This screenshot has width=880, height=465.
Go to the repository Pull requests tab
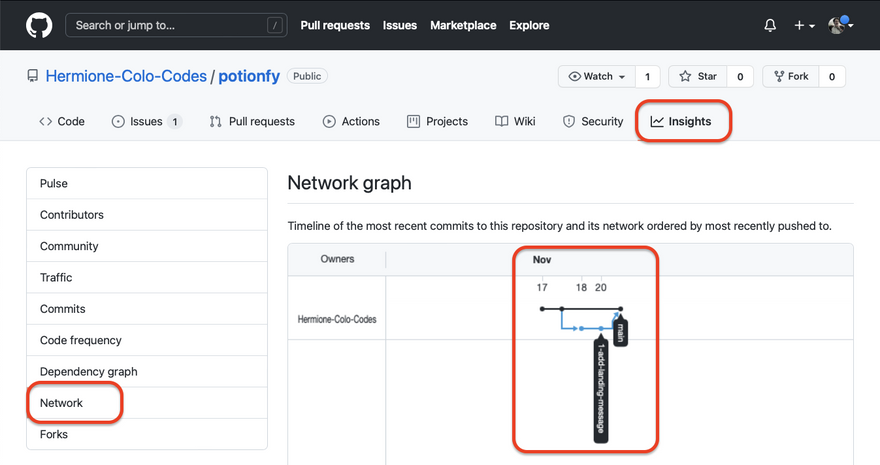pos(252,121)
